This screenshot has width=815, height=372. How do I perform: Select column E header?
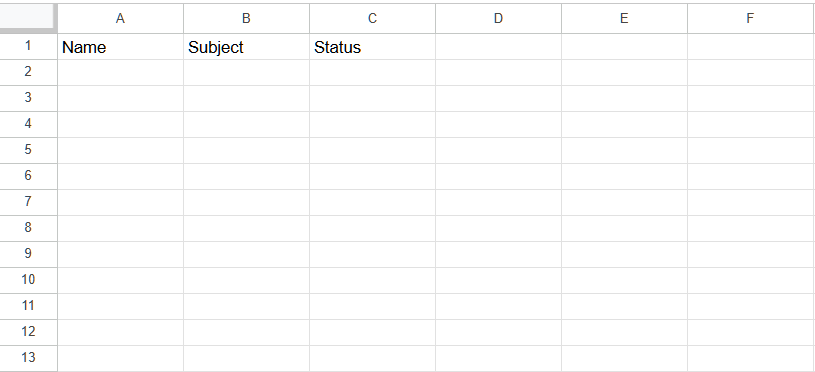(624, 18)
